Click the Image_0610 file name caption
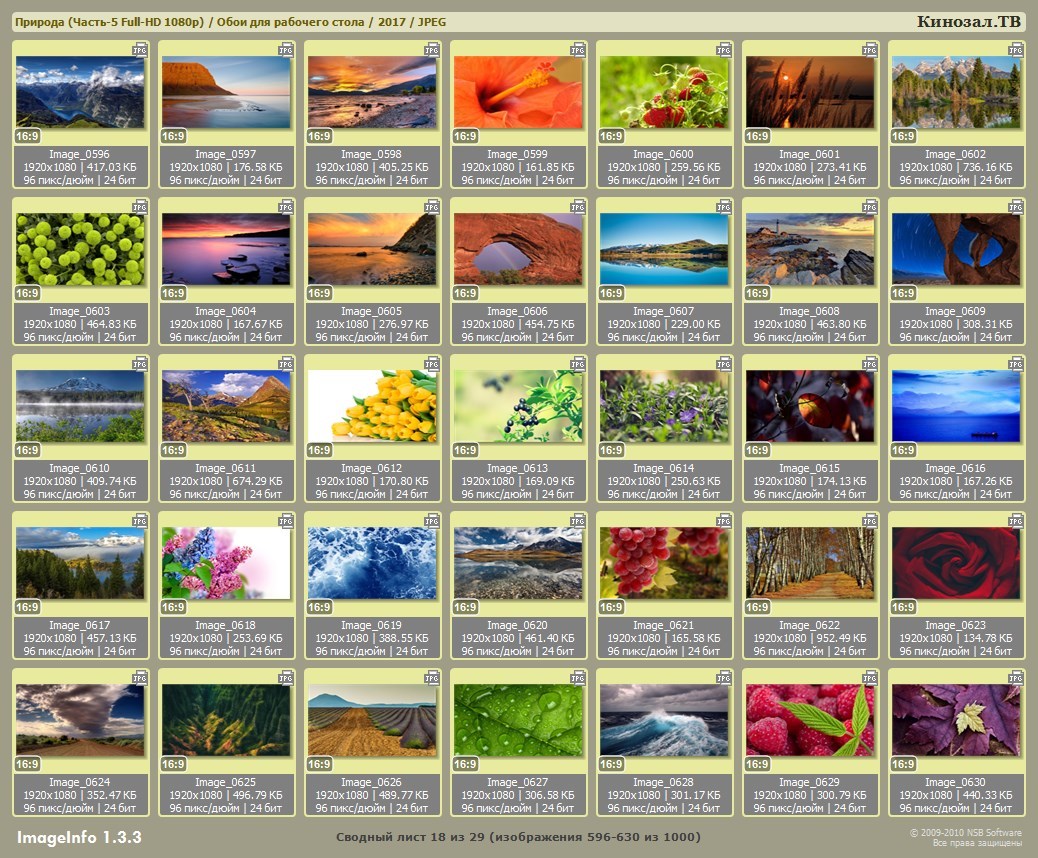 (80, 468)
